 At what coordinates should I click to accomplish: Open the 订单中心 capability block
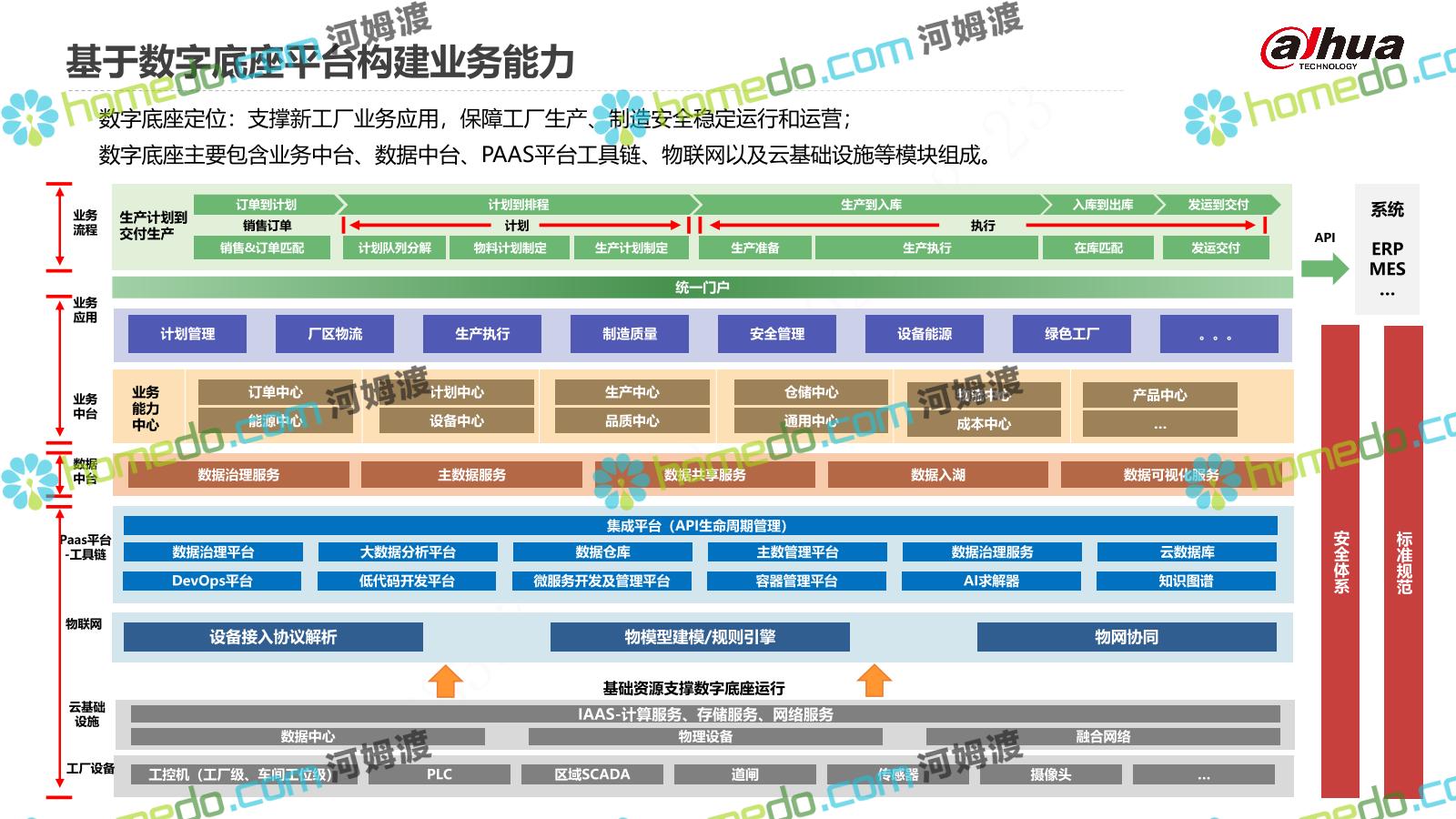click(x=275, y=392)
